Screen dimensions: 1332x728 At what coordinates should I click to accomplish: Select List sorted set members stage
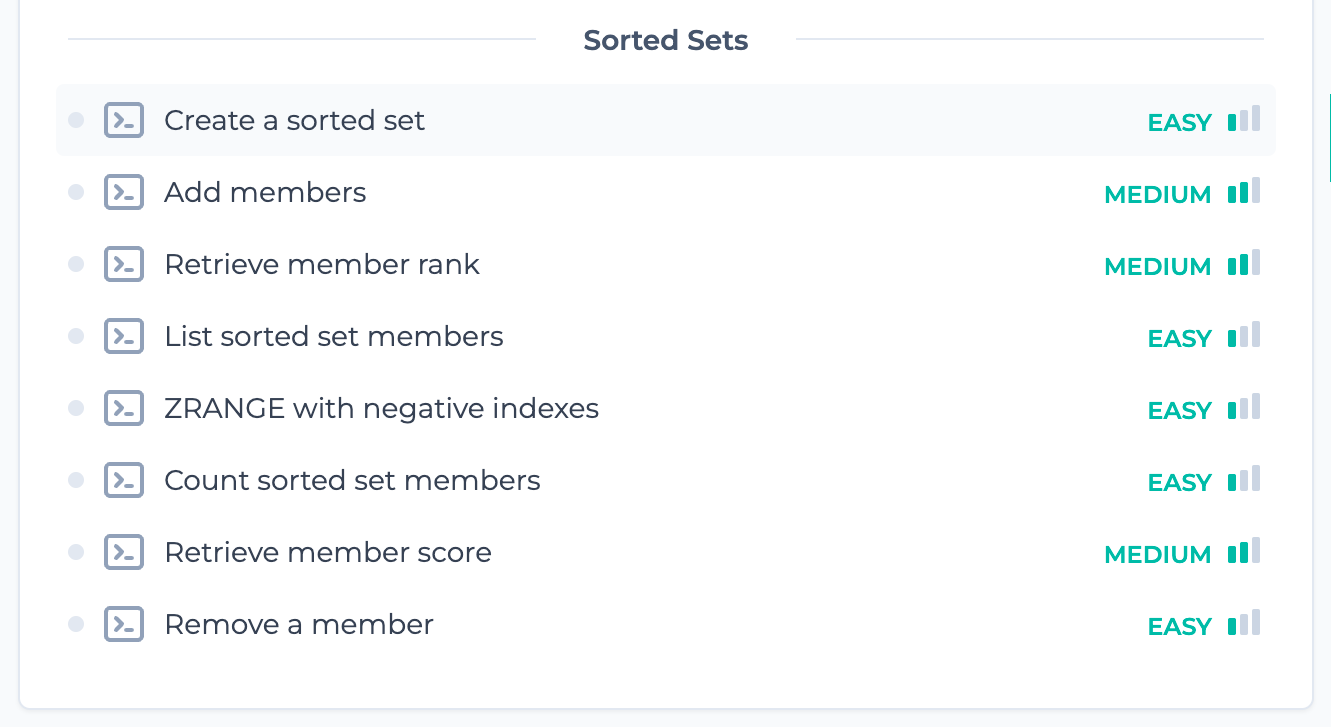(x=333, y=336)
